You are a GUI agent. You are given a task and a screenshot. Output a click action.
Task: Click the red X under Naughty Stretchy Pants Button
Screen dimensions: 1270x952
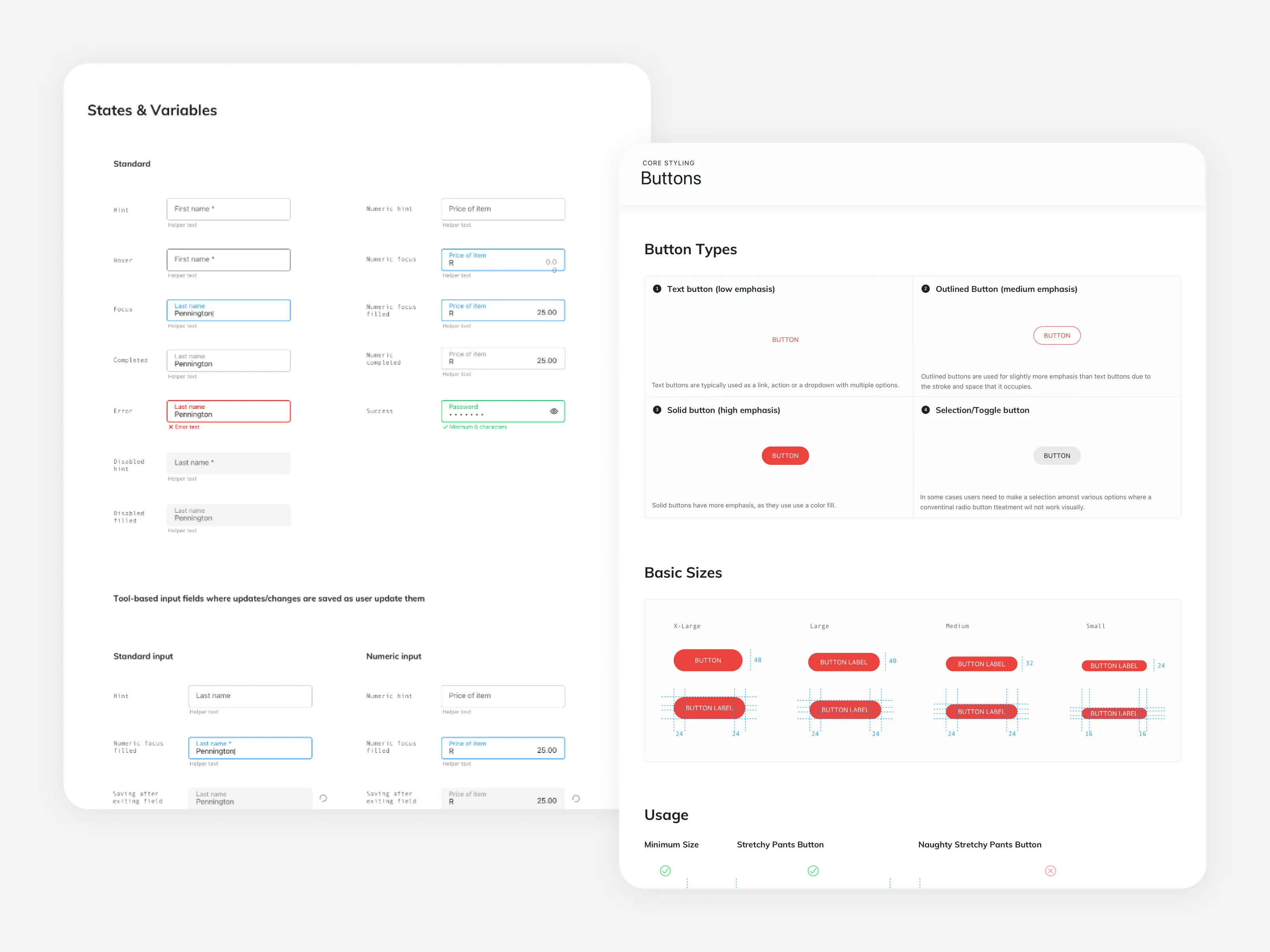(1051, 871)
